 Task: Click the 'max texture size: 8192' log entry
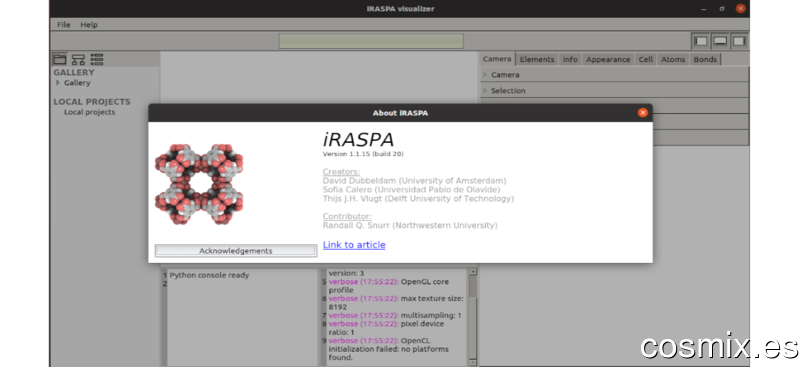395,303
